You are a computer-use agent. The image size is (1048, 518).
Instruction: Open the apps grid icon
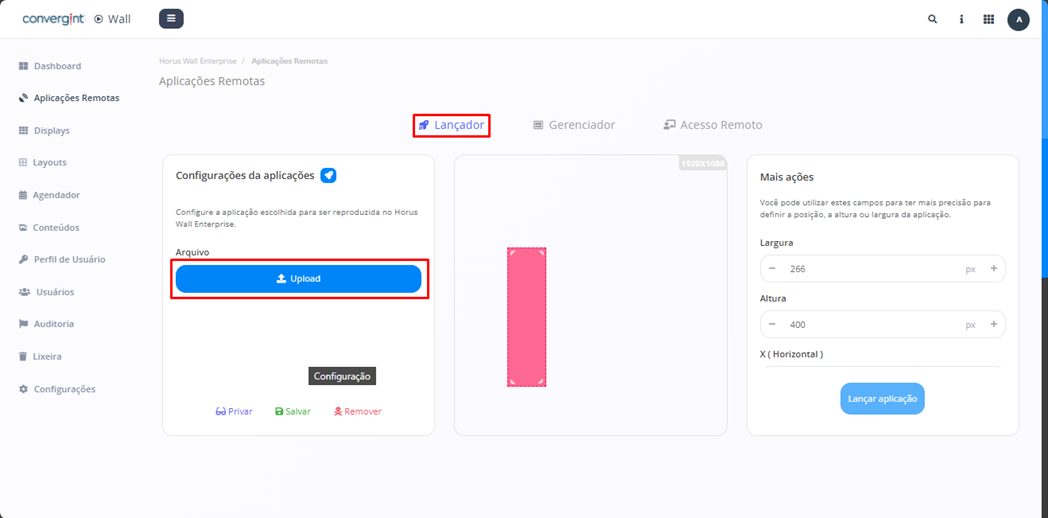point(988,19)
